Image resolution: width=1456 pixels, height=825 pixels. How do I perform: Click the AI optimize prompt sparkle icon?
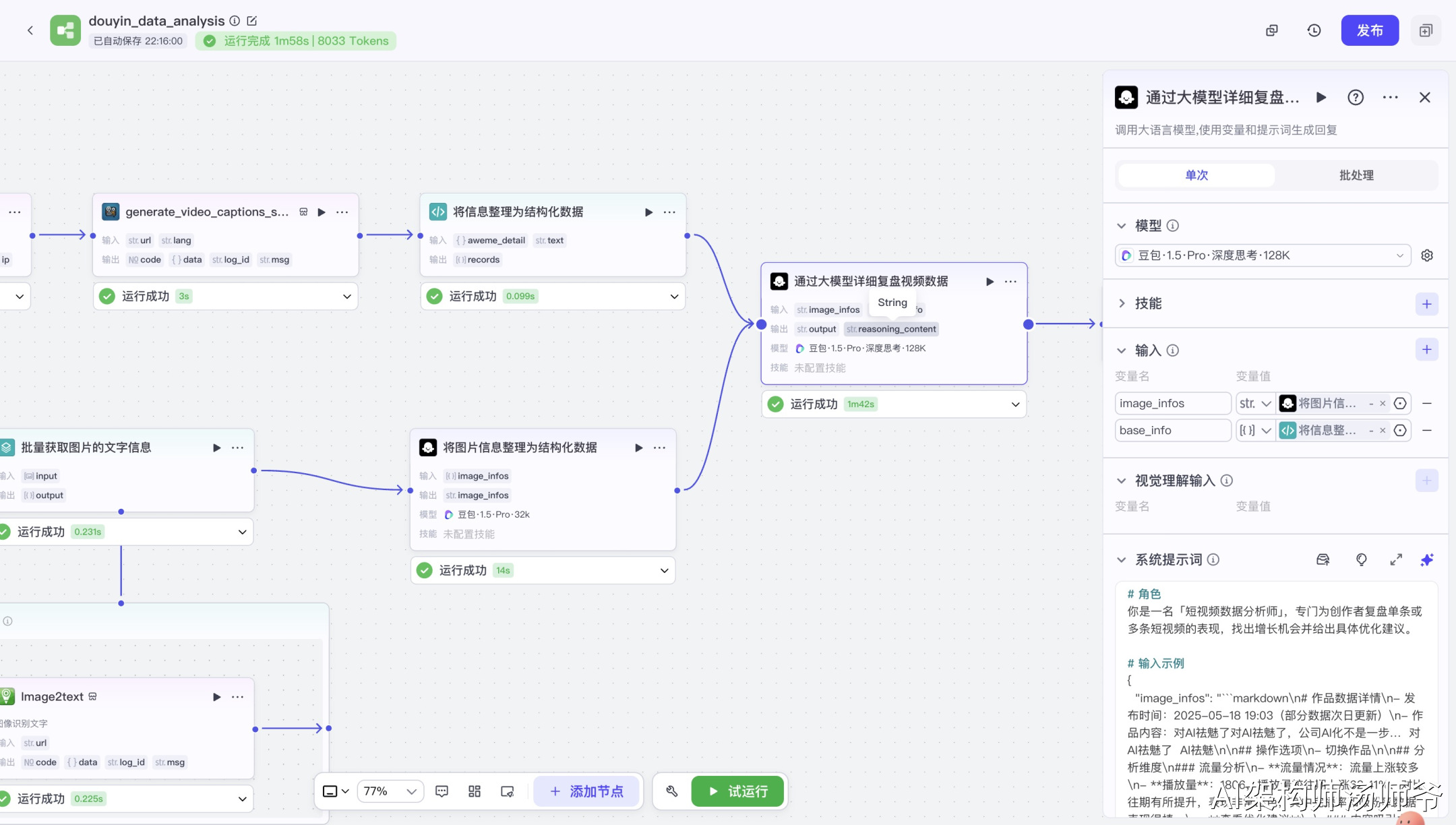(1427, 559)
